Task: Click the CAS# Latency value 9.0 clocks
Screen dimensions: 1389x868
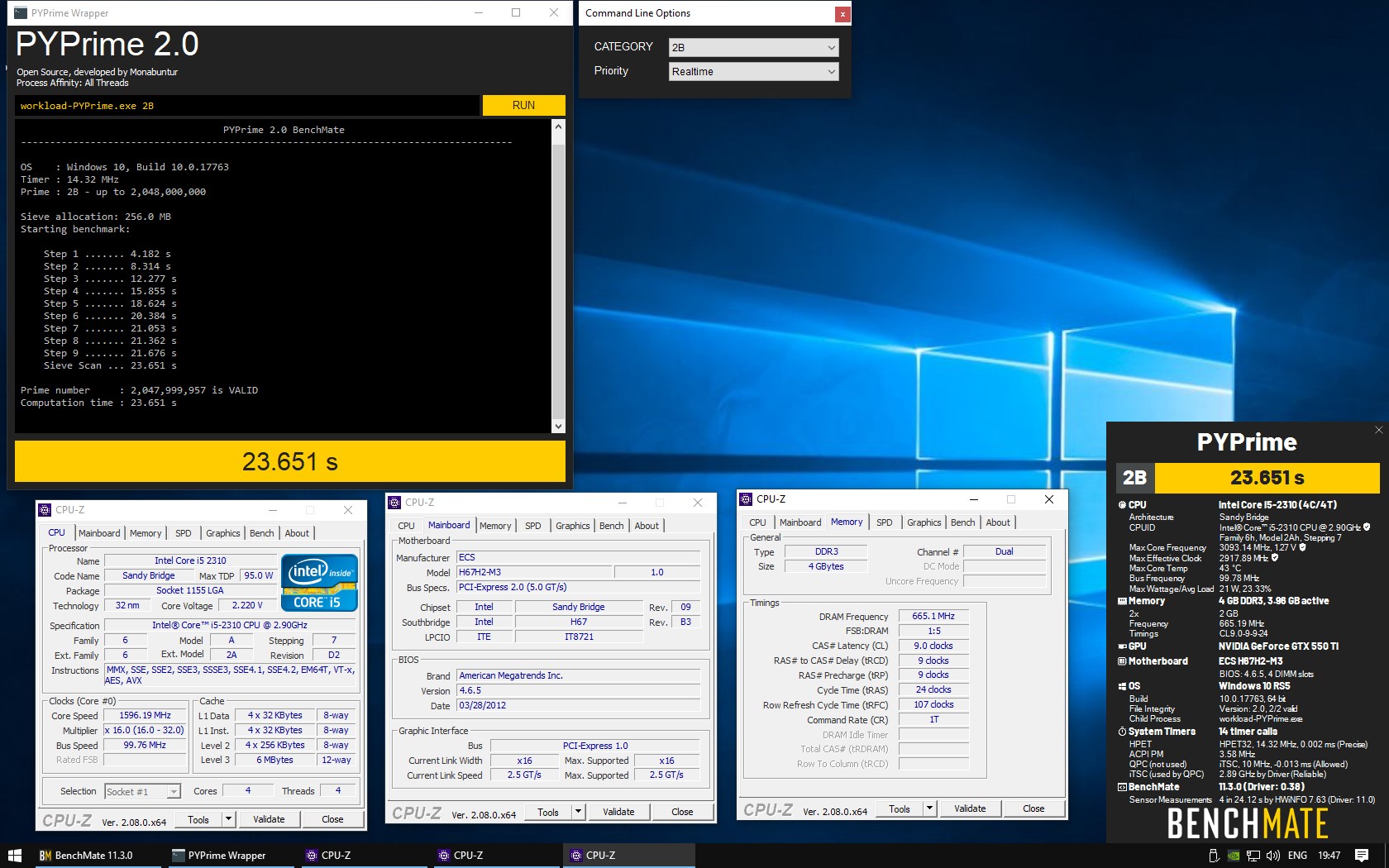Action: (933, 646)
